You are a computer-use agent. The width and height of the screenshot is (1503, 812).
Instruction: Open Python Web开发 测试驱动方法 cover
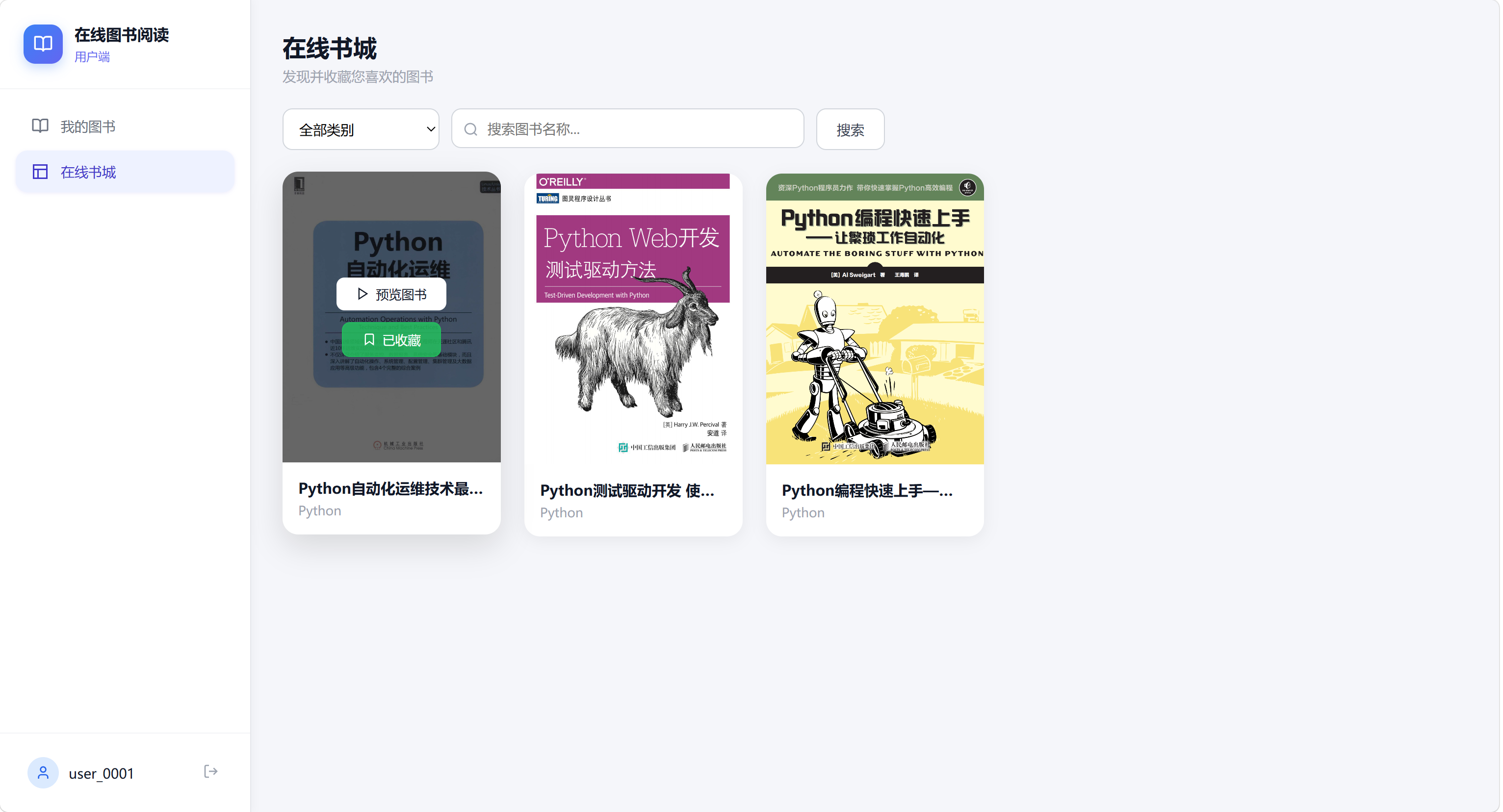point(633,319)
